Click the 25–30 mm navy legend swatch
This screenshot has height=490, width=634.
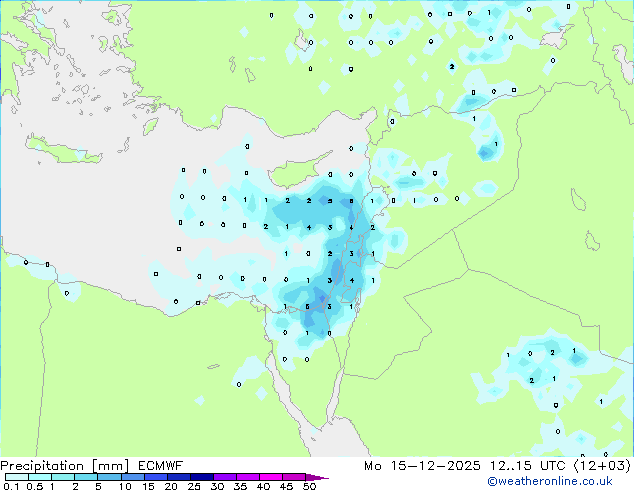coord(201,477)
